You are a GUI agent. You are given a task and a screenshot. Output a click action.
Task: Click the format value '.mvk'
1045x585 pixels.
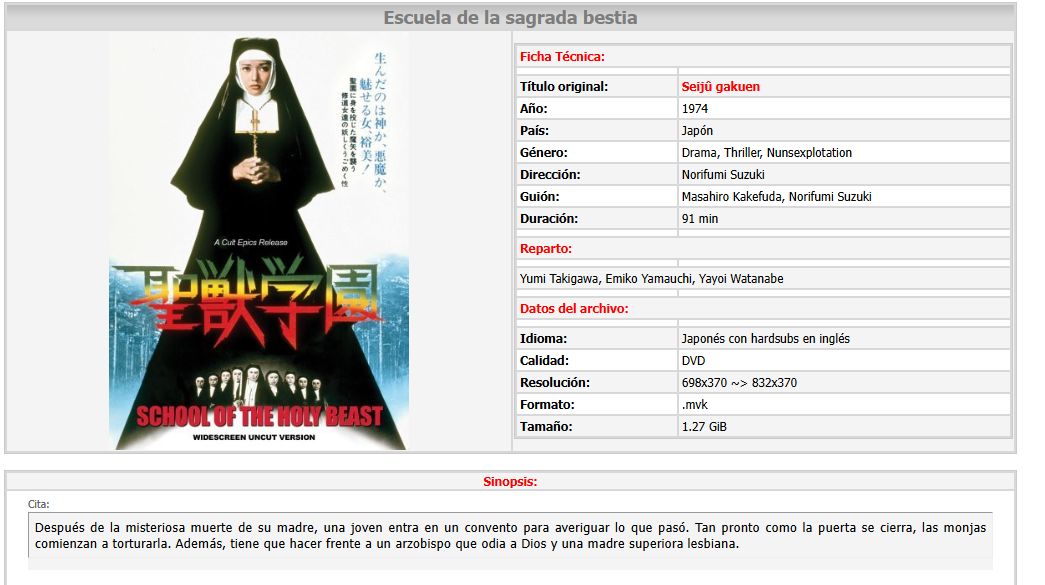click(694, 405)
